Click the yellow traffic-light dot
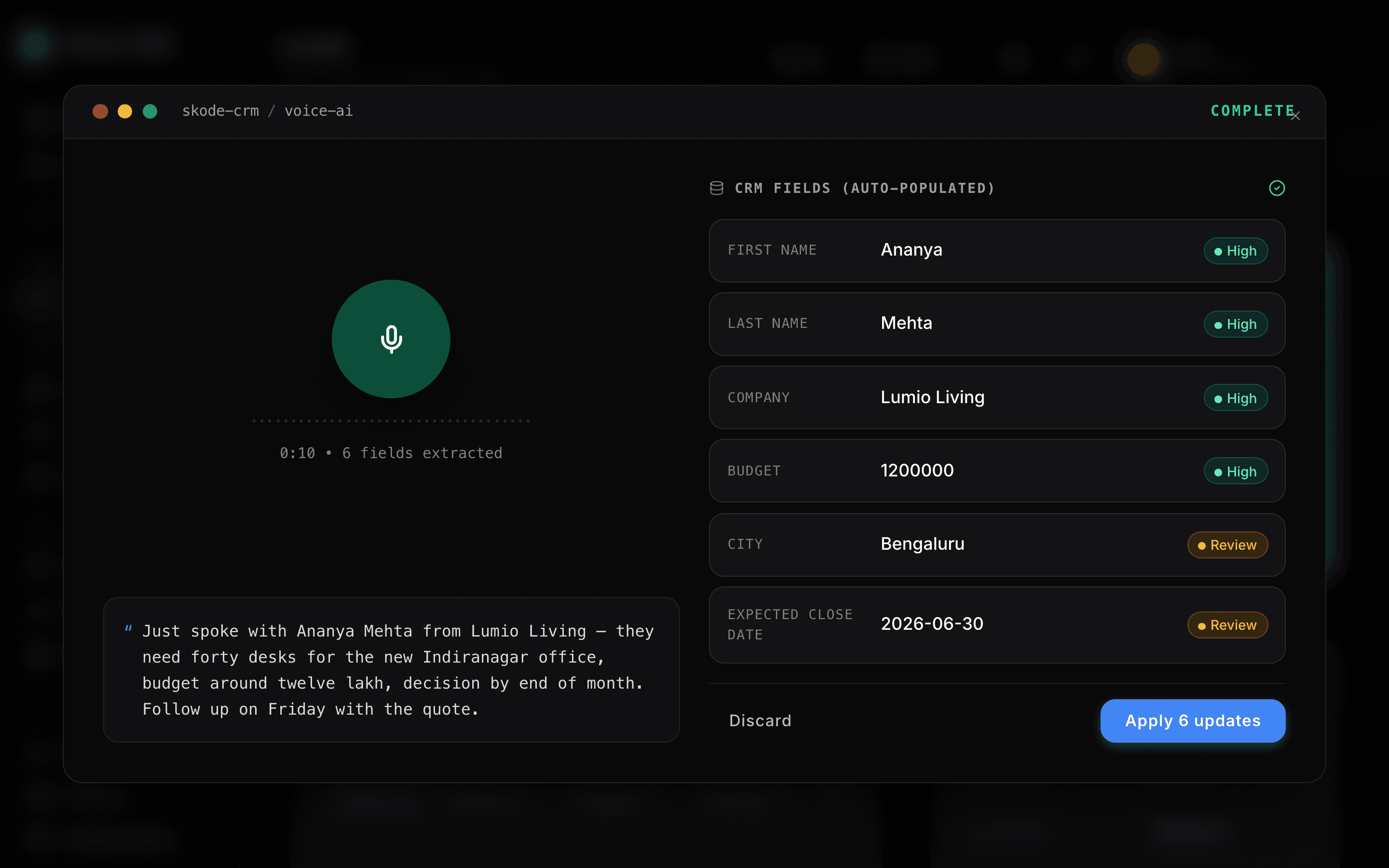The image size is (1389, 868). (125, 111)
